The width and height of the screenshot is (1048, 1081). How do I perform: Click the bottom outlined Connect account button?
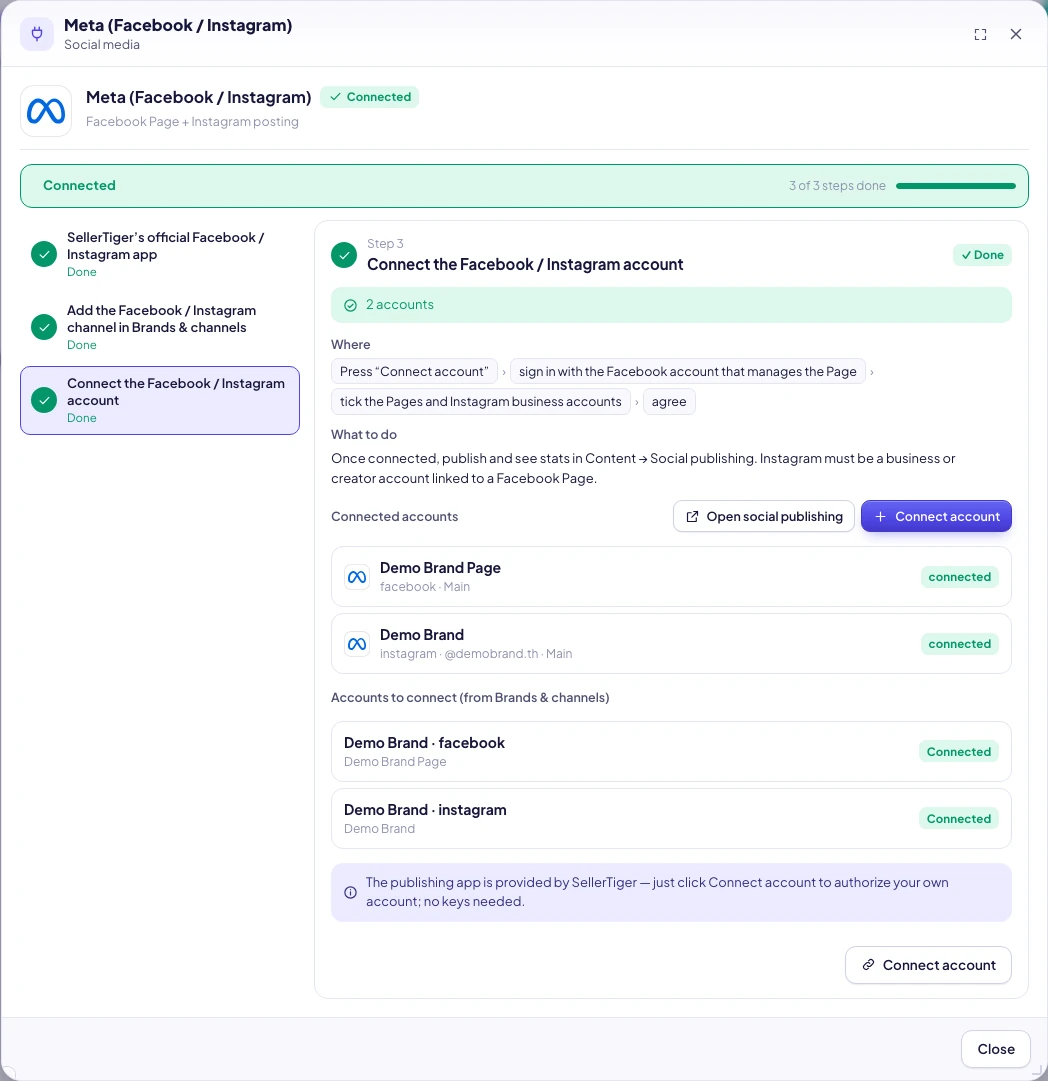click(x=928, y=965)
